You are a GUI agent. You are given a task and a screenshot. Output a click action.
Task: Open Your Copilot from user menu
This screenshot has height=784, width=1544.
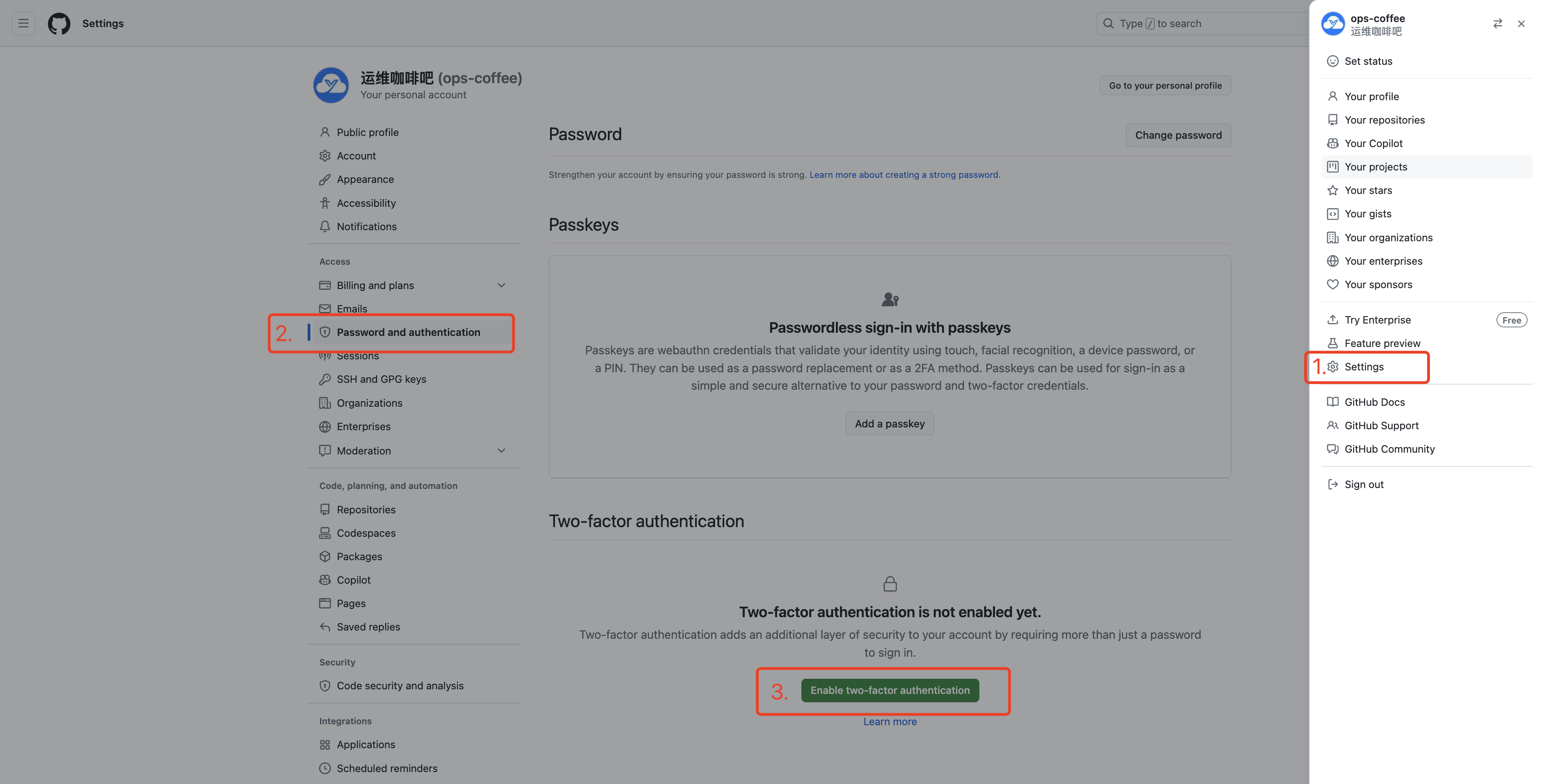1373,143
